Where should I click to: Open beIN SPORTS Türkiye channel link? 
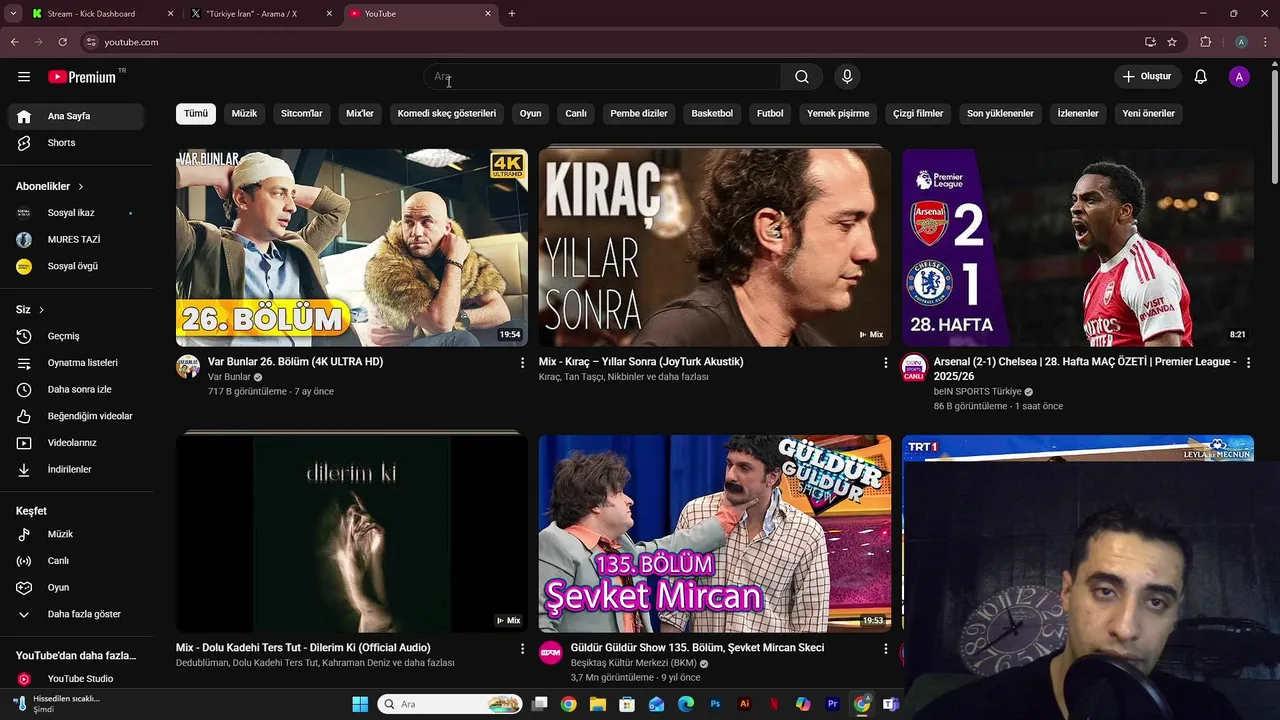977,392
